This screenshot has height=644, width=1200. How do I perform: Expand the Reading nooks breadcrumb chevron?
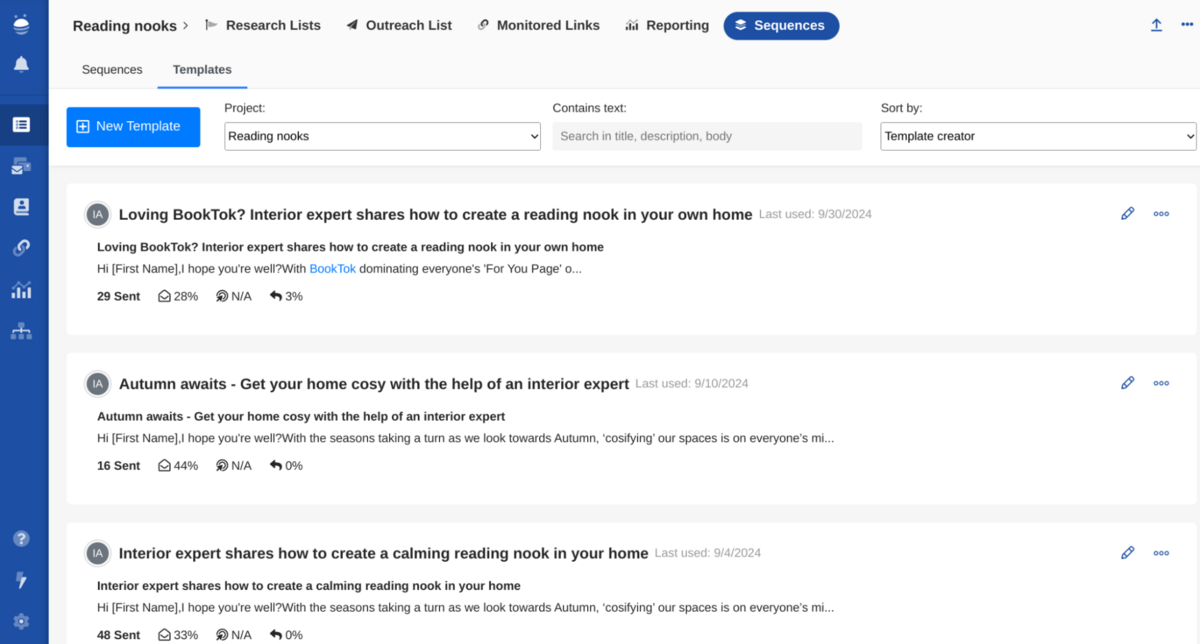(x=186, y=26)
